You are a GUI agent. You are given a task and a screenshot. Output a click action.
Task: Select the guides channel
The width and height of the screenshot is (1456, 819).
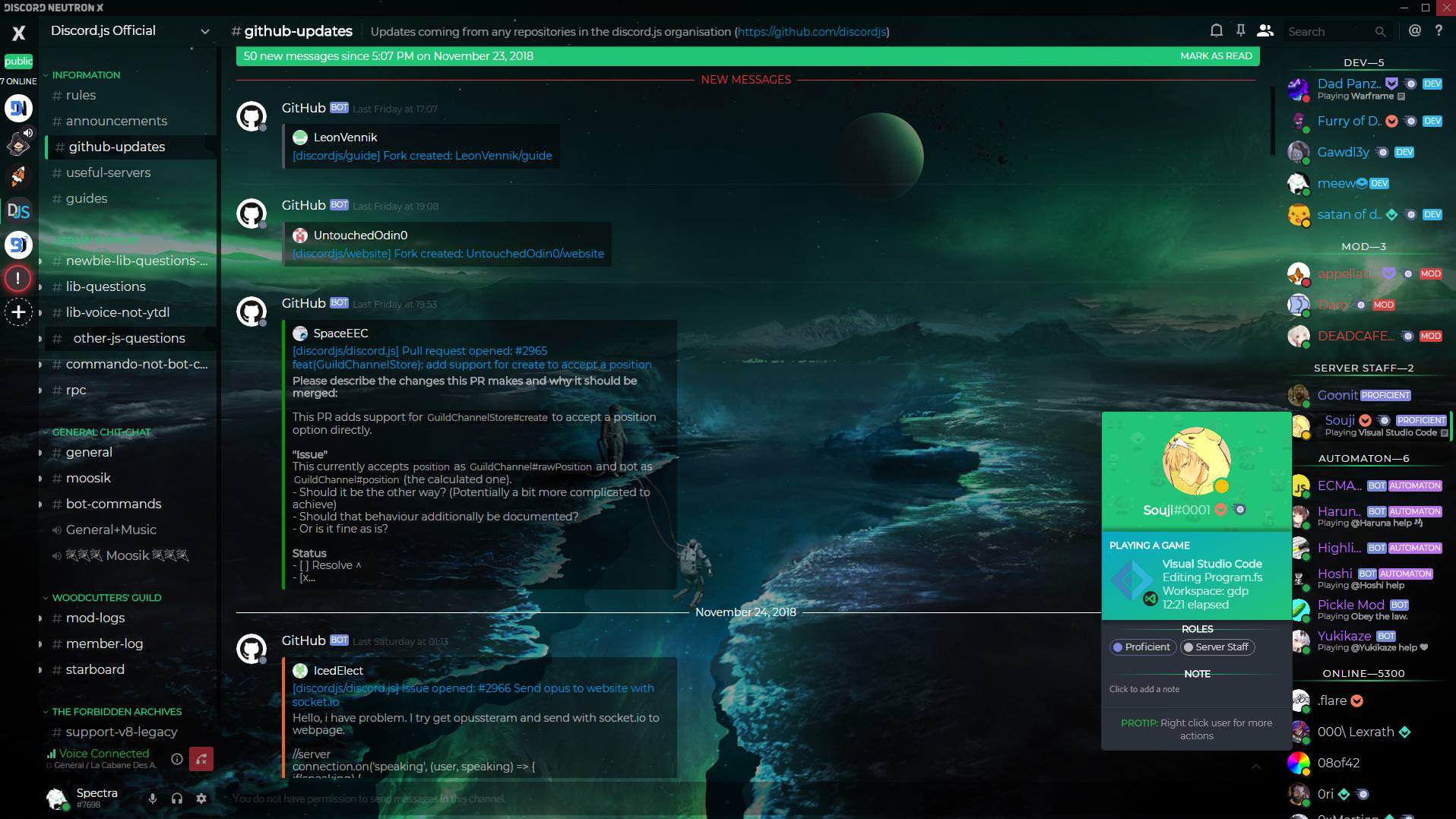pos(129,198)
